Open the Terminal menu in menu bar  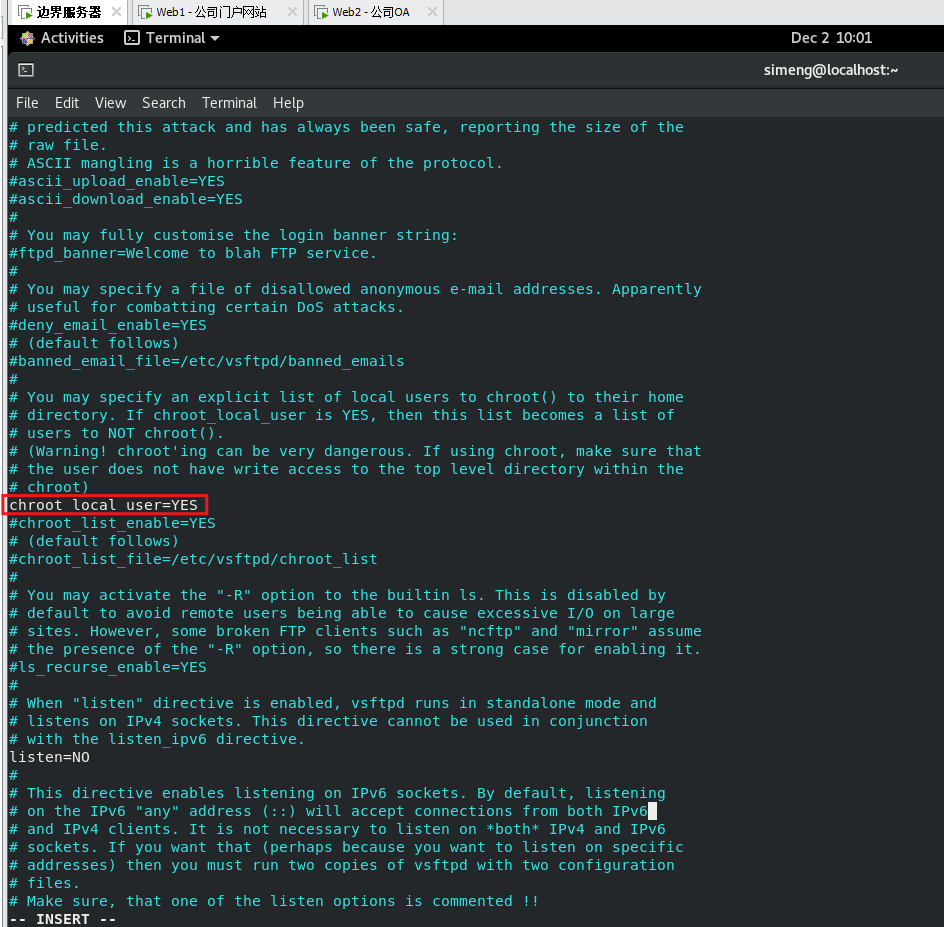click(x=229, y=103)
